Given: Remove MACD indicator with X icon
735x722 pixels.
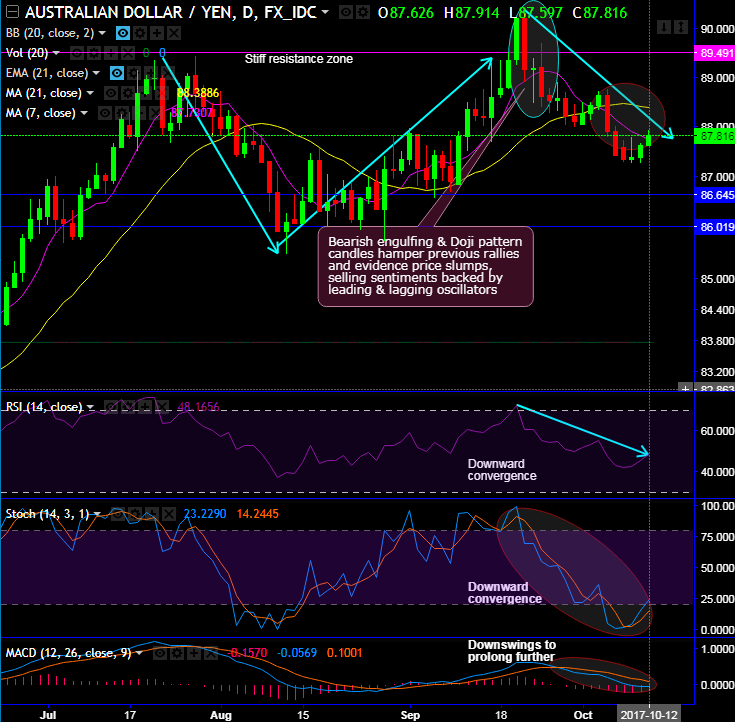Looking at the screenshot, I should [x=210, y=653].
